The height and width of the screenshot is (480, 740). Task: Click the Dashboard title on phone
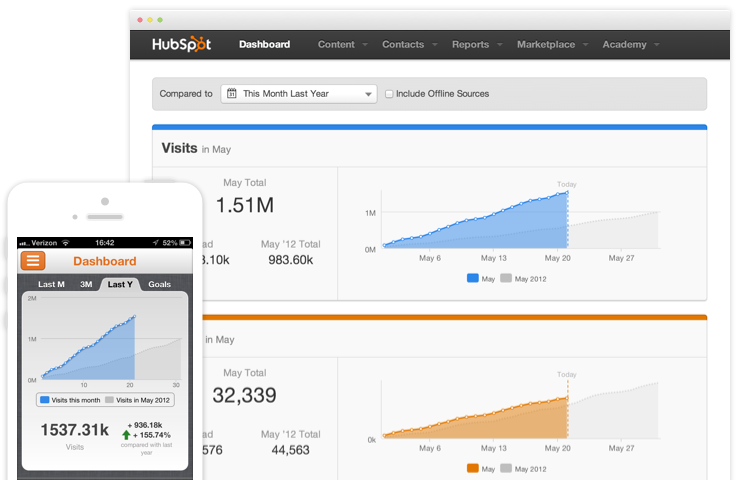105,261
